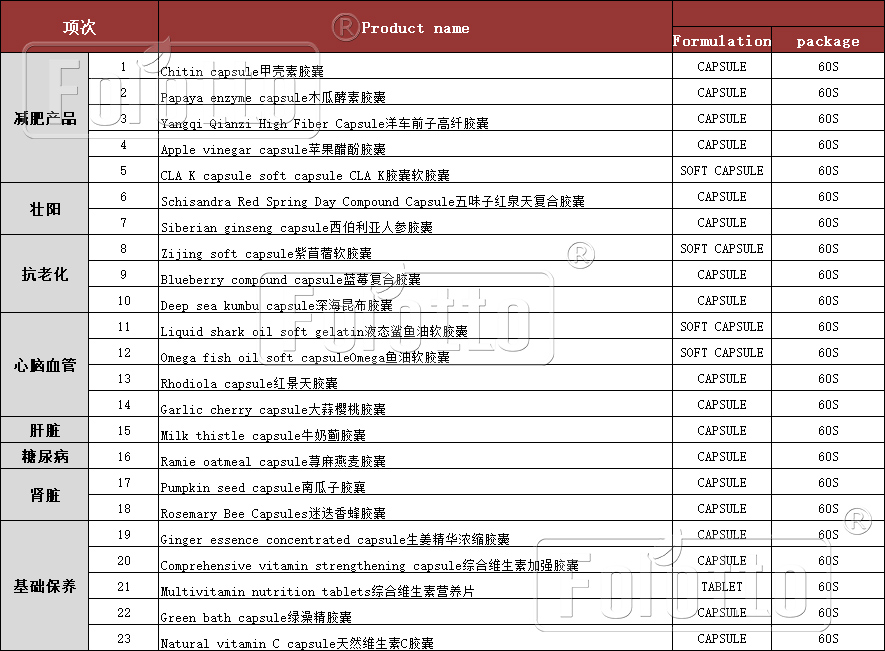Click the "Rhodiola capsule" cell

point(415,378)
